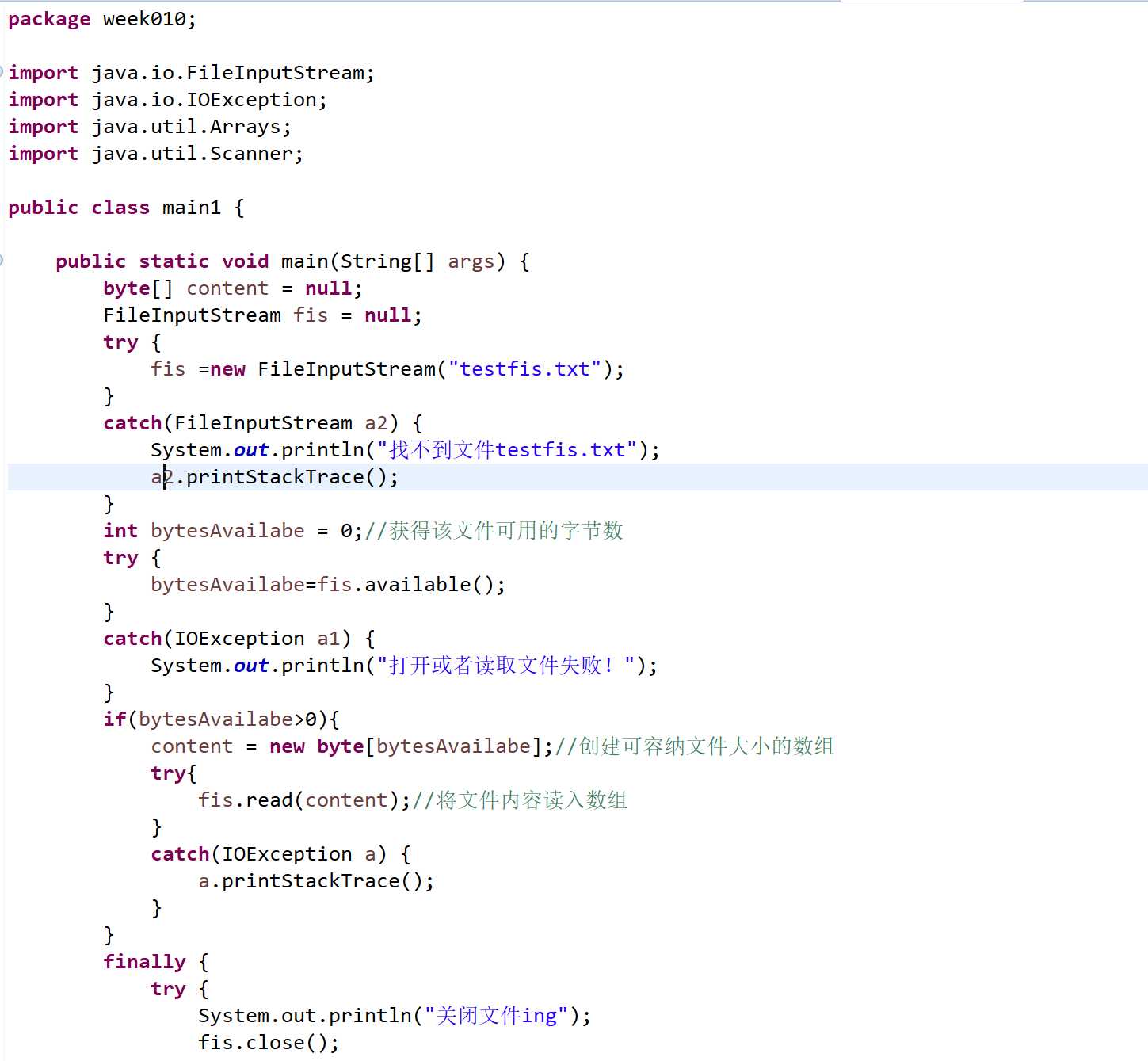The width and height of the screenshot is (1148, 1061).
Task: Click the a.printStackTrace() statement
Action: click(x=316, y=881)
